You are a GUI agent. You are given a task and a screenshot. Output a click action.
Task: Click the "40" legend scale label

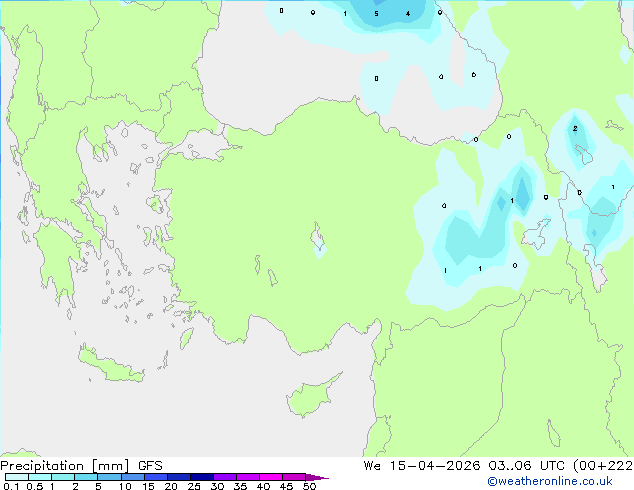tap(263, 486)
